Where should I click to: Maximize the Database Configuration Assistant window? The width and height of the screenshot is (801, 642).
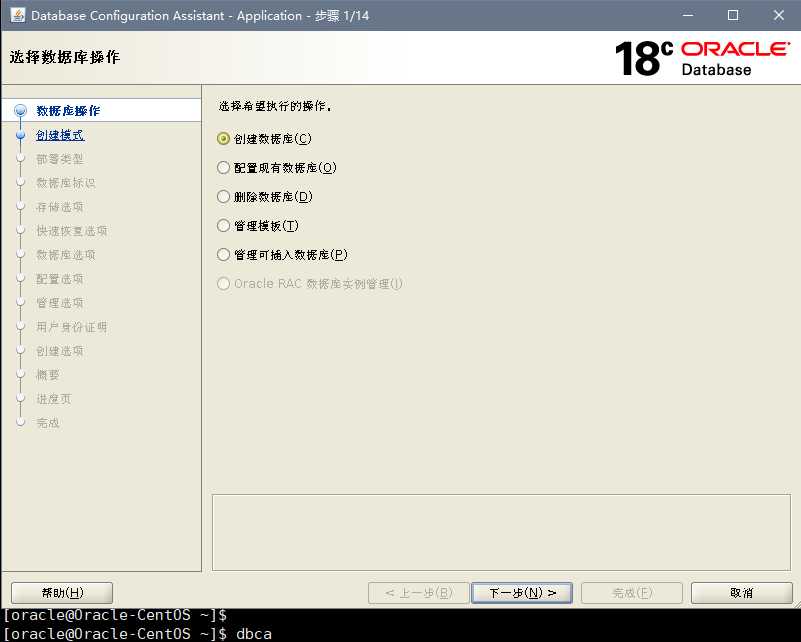(733, 15)
